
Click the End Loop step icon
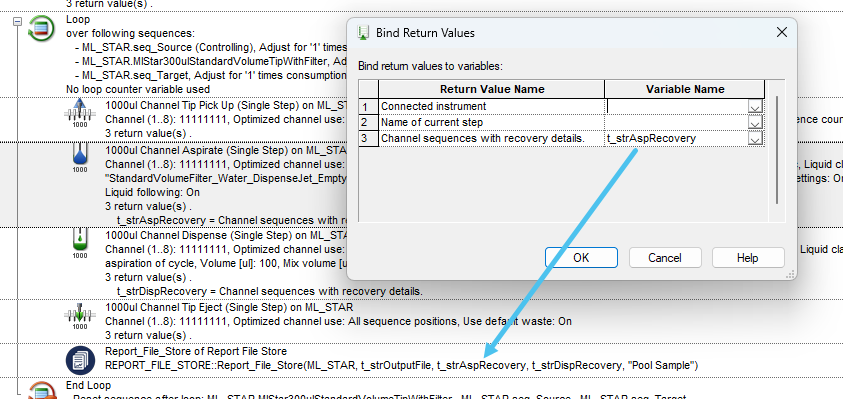point(41,391)
